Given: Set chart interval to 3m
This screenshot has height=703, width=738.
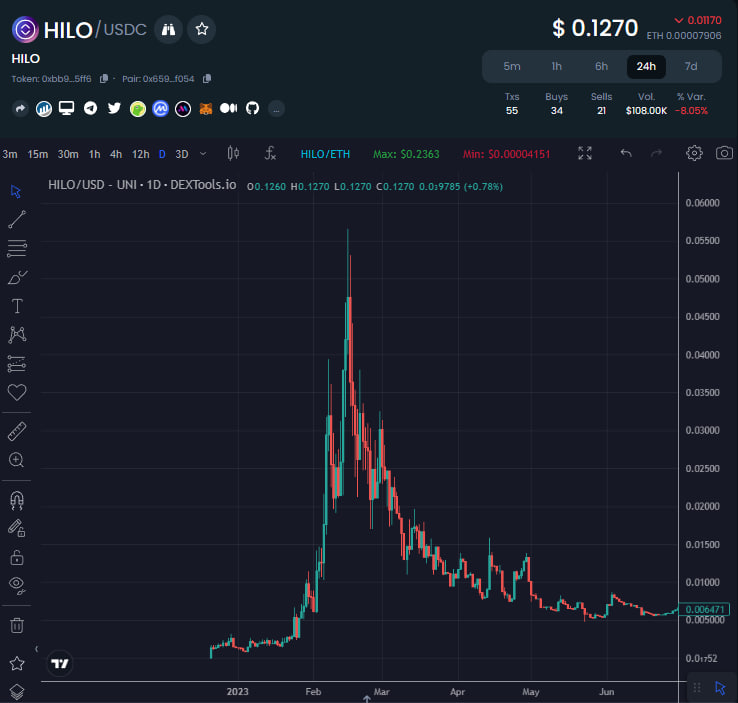Looking at the screenshot, I should 9,154.
